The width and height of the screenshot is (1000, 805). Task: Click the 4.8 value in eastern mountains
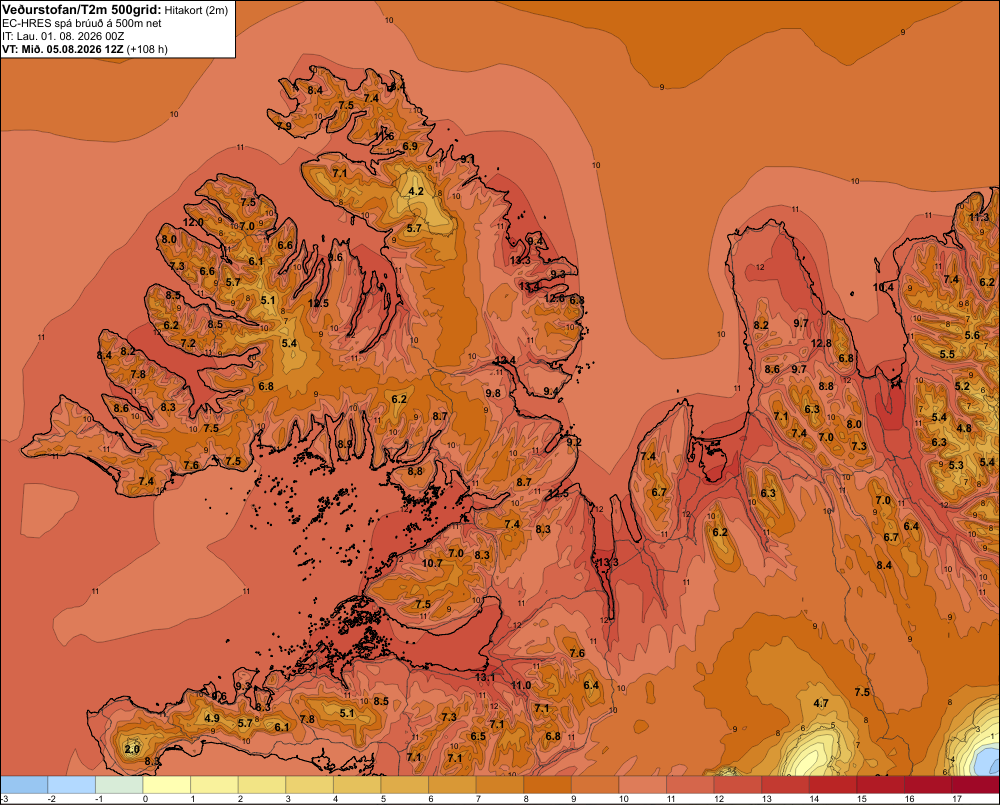click(964, 428)
